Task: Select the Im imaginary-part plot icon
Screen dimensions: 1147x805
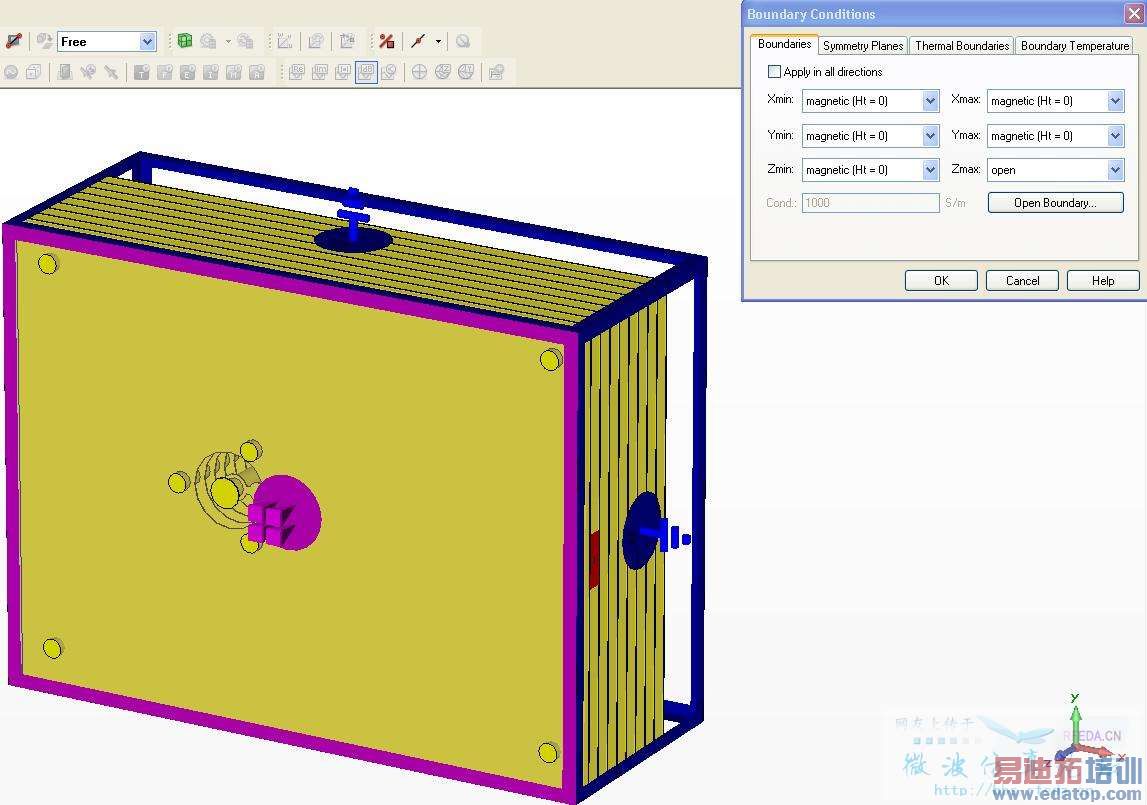Action: [320, 72]
